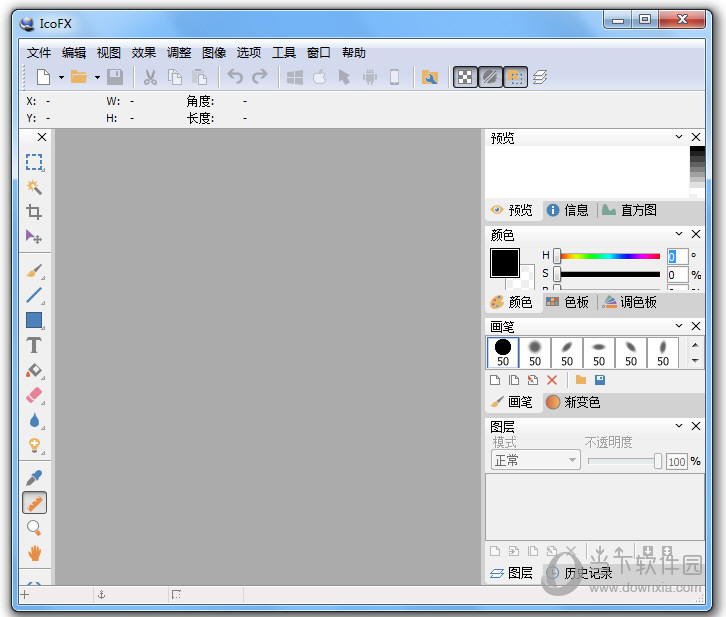Click the black foreground color swatch
Image resolution: width=726 pixels, height=617 pixels.
505,262
